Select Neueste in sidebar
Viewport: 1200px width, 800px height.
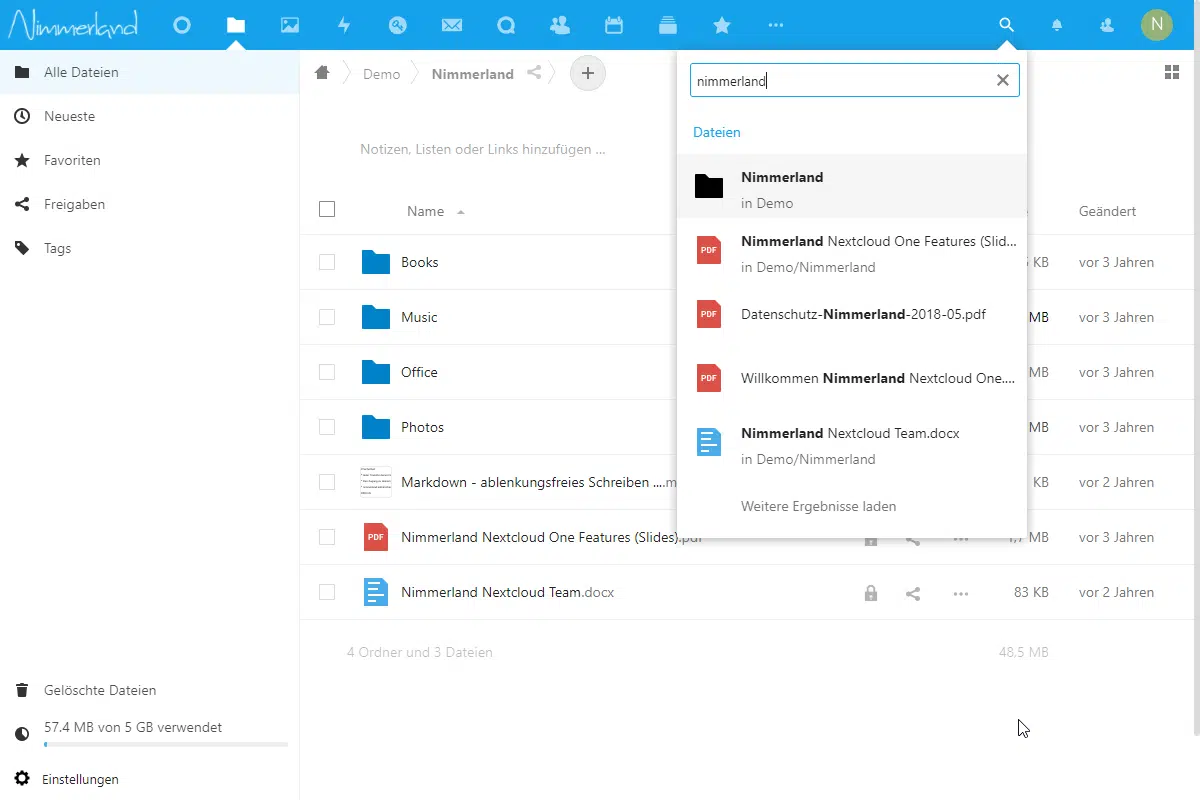[150, 116]
